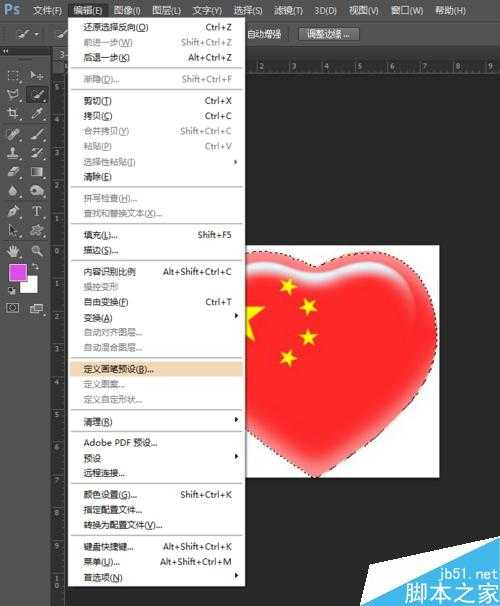
Task: Expand the 预设 submenu
Action: click(156, 458)
